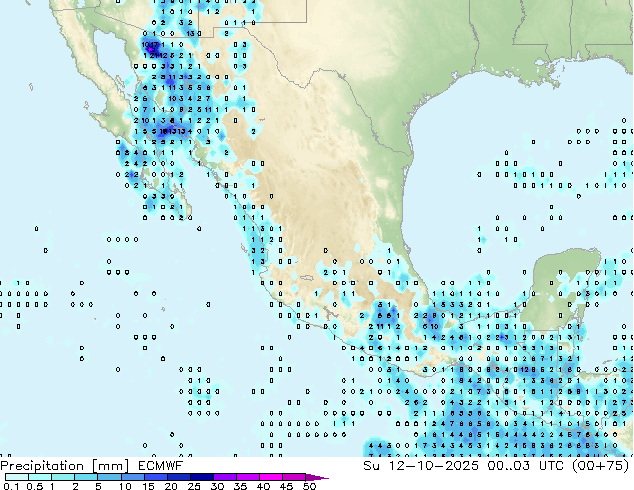Click the 1–2 mm legend color swatch
Image resolution: width=634 pixels, height=490 pixels.
coord(63,477)
